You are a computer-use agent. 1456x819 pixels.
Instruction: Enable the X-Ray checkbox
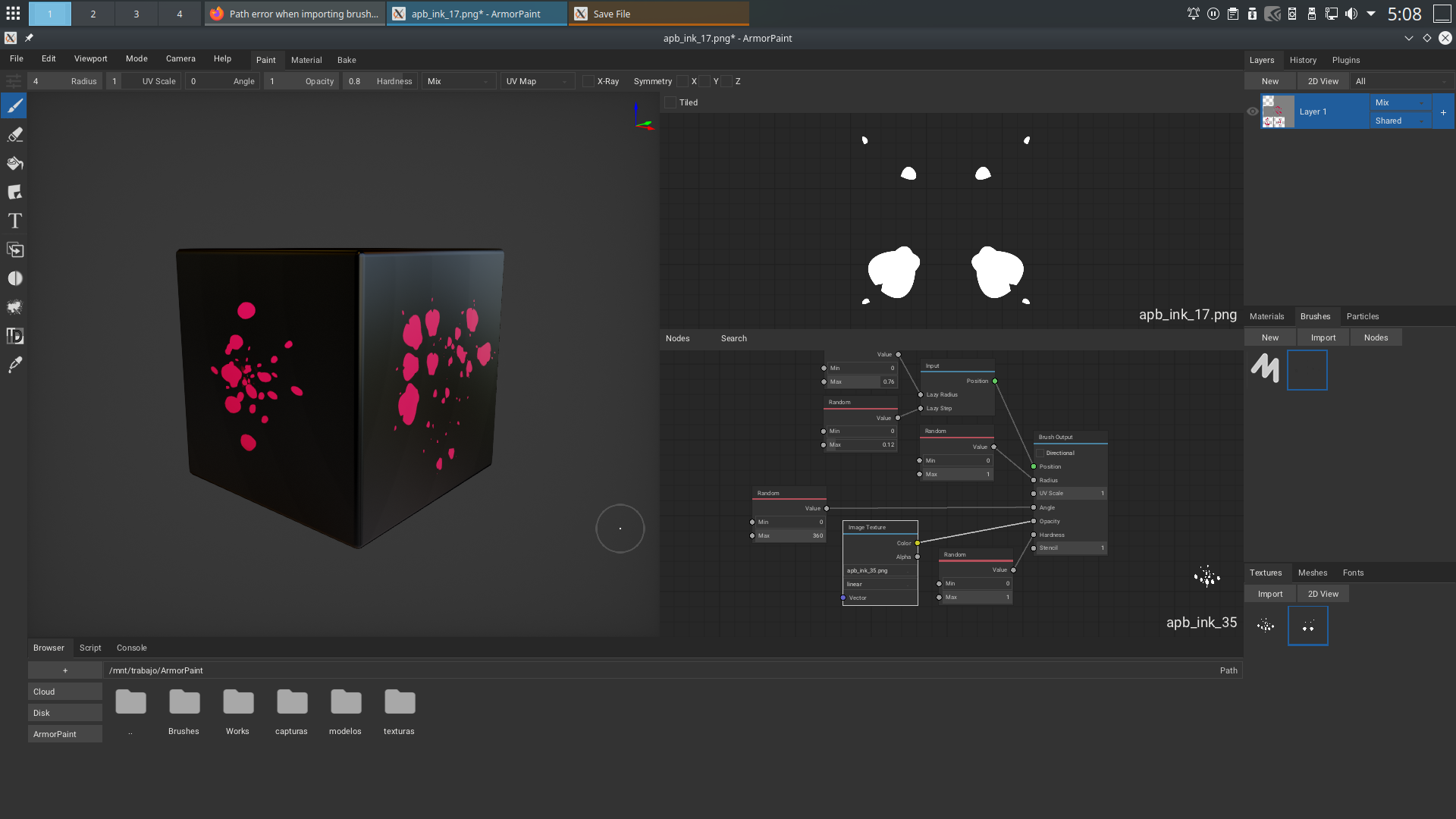588,81
